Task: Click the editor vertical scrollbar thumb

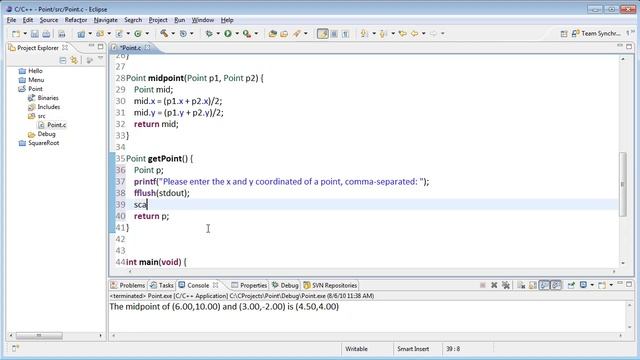Action: coord(623,184)
